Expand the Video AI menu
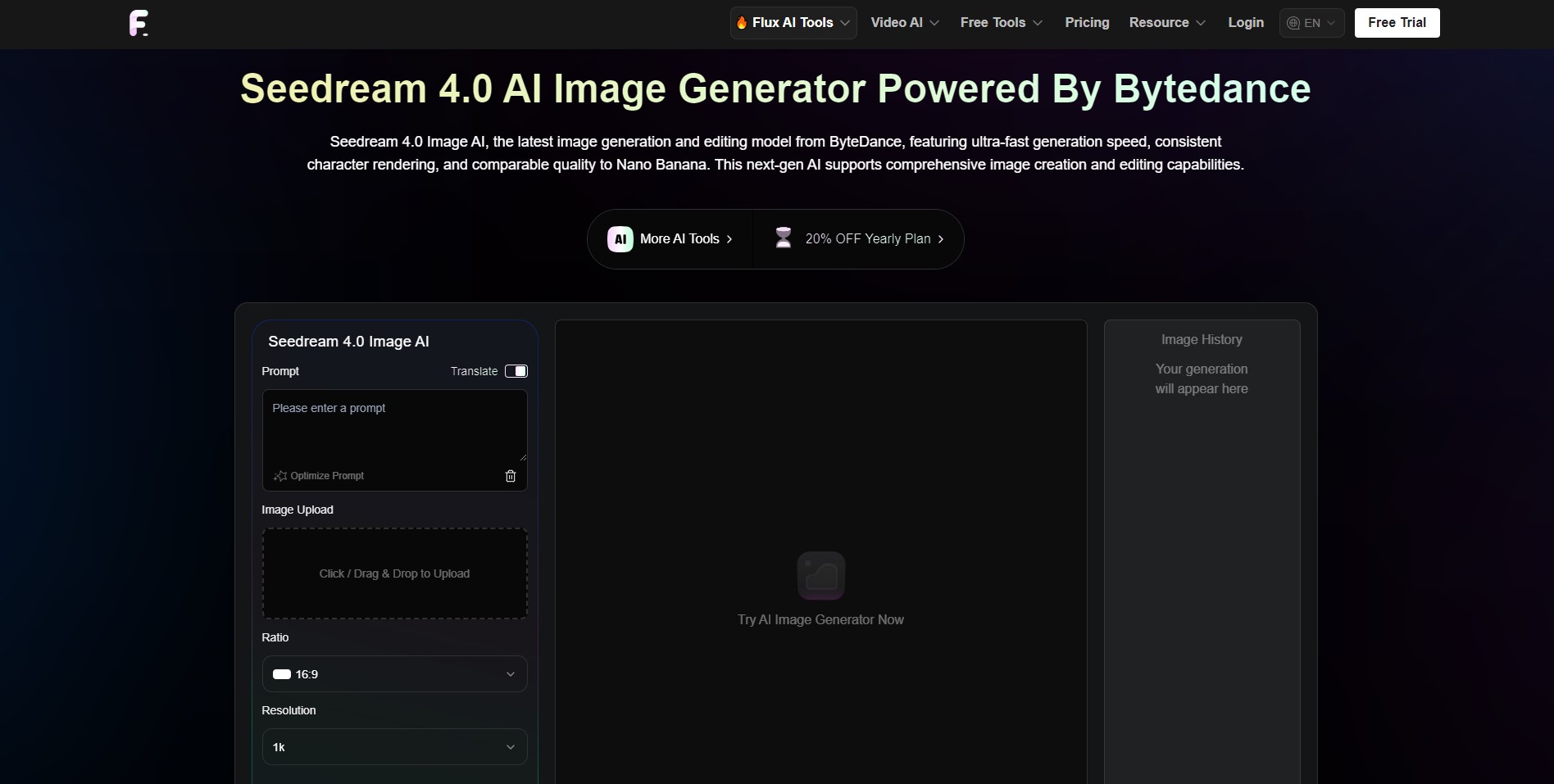1554x784 pixels. click(x=905, y=23)
